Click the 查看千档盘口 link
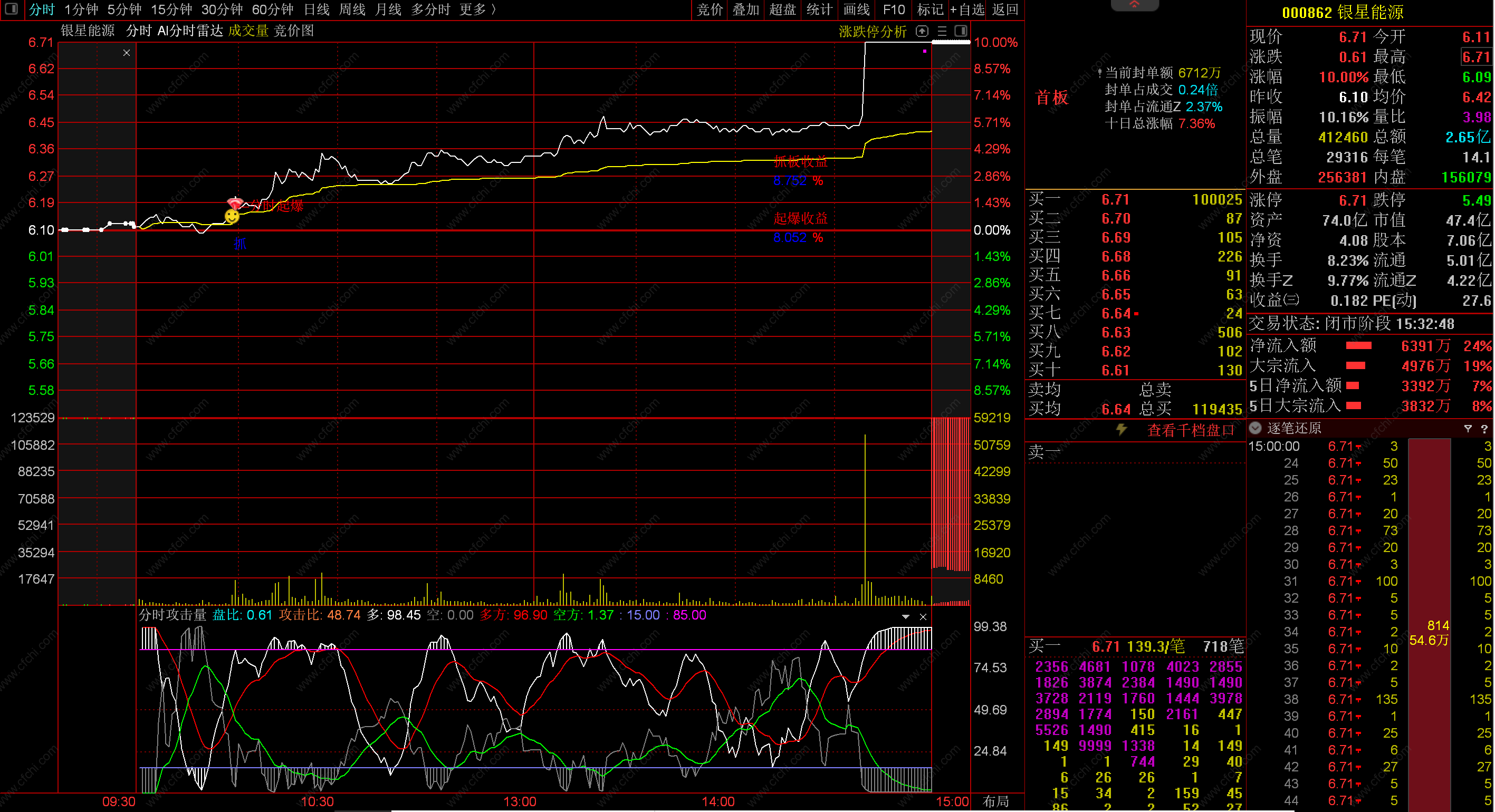This screenshot has width=1495, height=812. tap(1190, 430)
